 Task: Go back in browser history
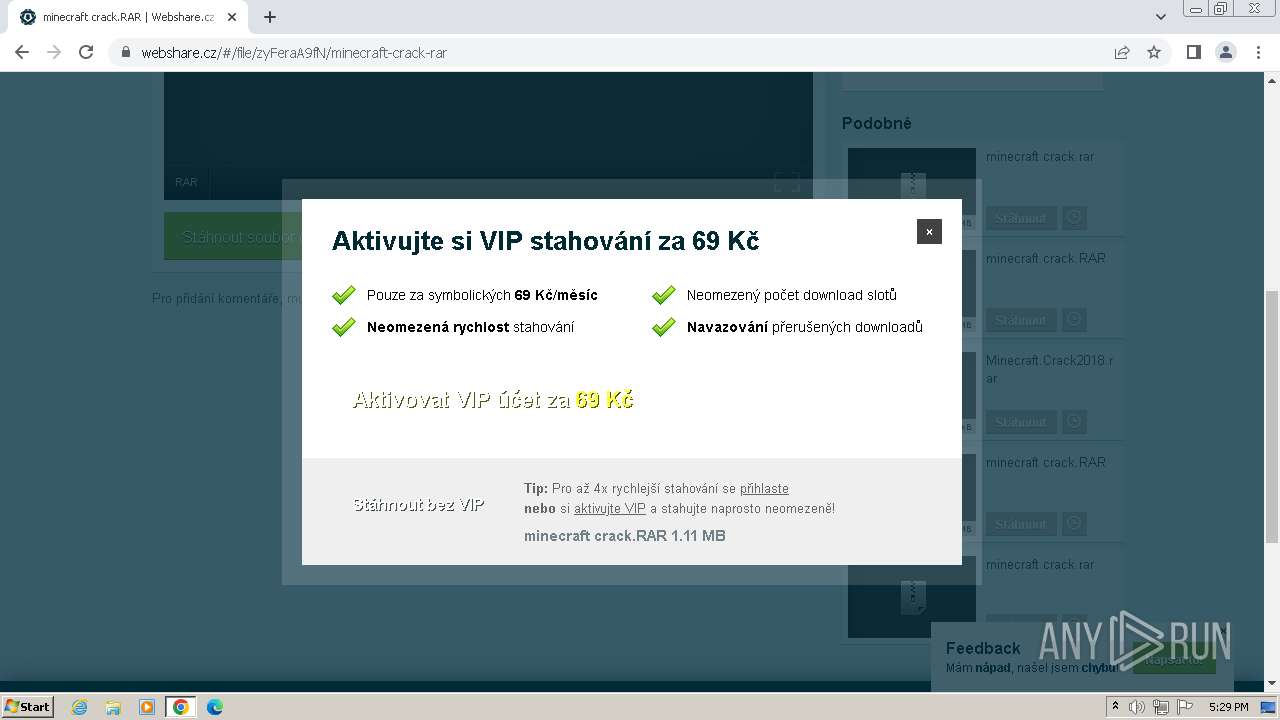point(22,52)
